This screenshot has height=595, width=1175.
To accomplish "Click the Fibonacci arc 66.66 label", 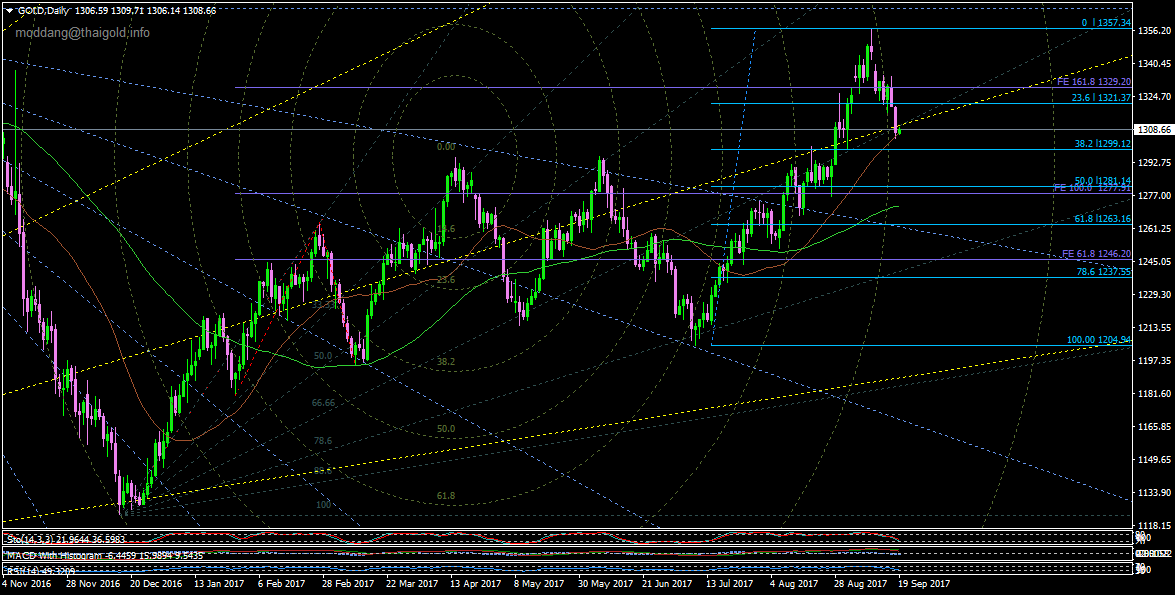I will pyautogui.click(x=324, y=402).
